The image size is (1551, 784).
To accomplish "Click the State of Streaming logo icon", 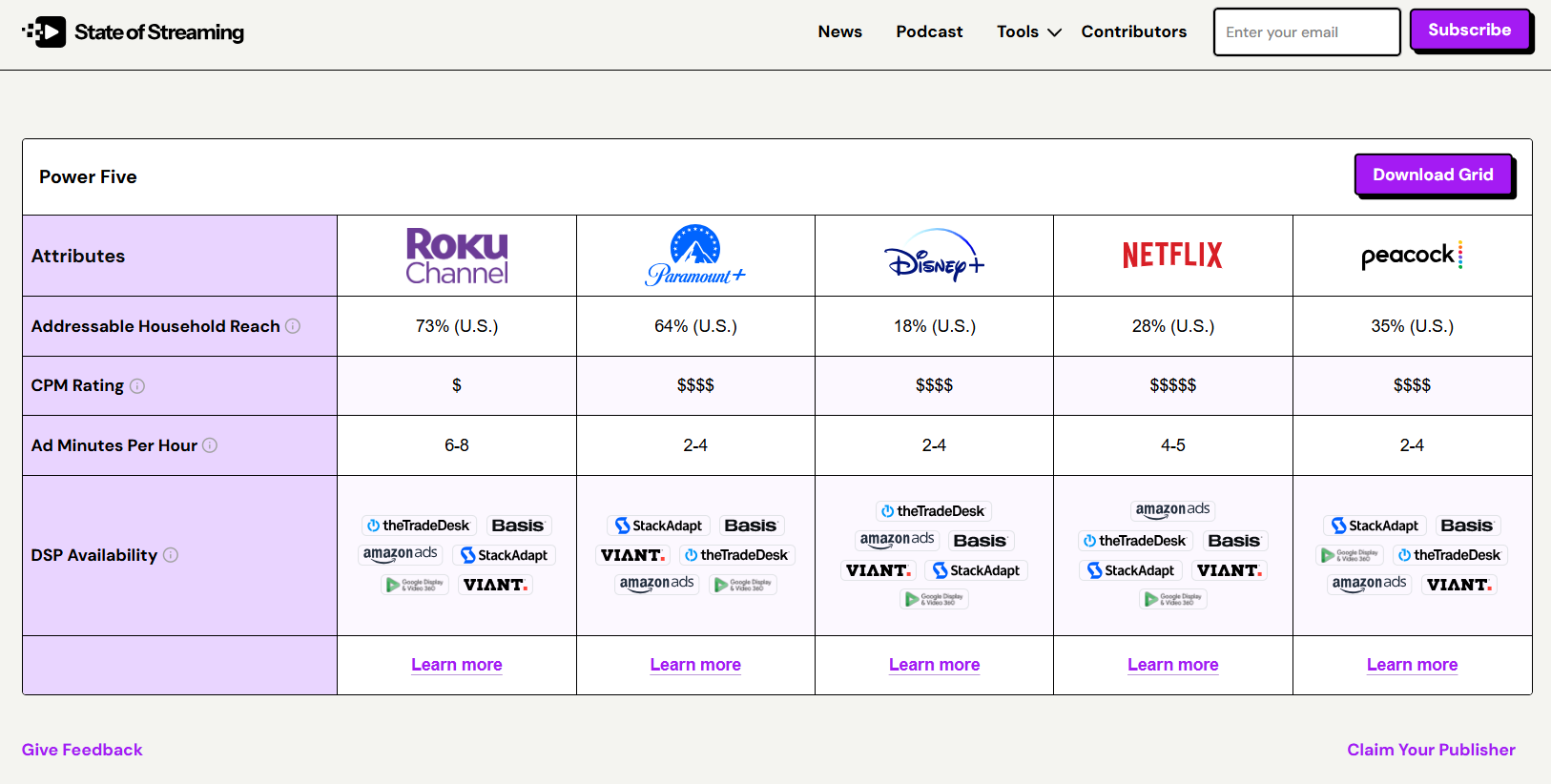I will [44, 32].
